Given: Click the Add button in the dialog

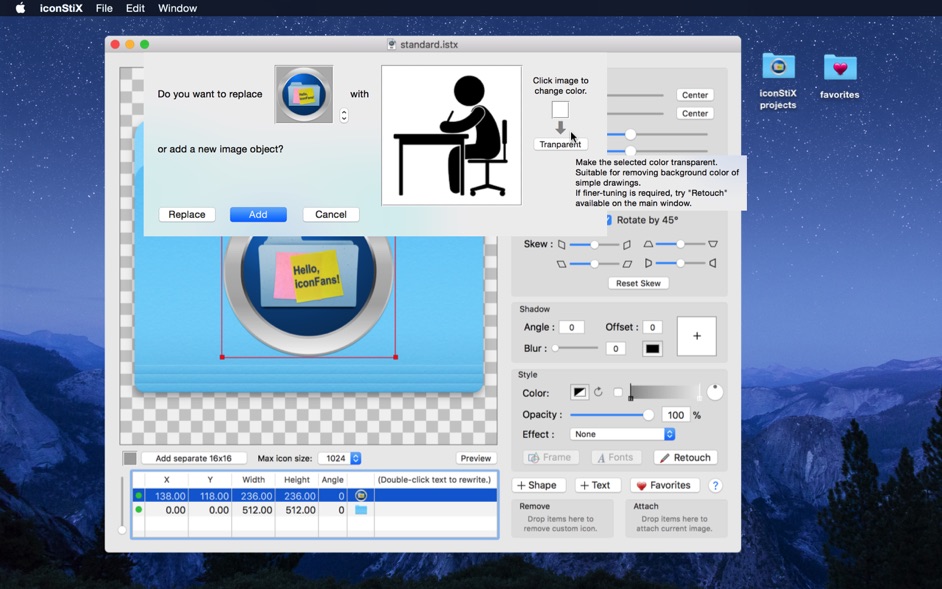Looking at the screenshot, I should (x=258, y=214).
